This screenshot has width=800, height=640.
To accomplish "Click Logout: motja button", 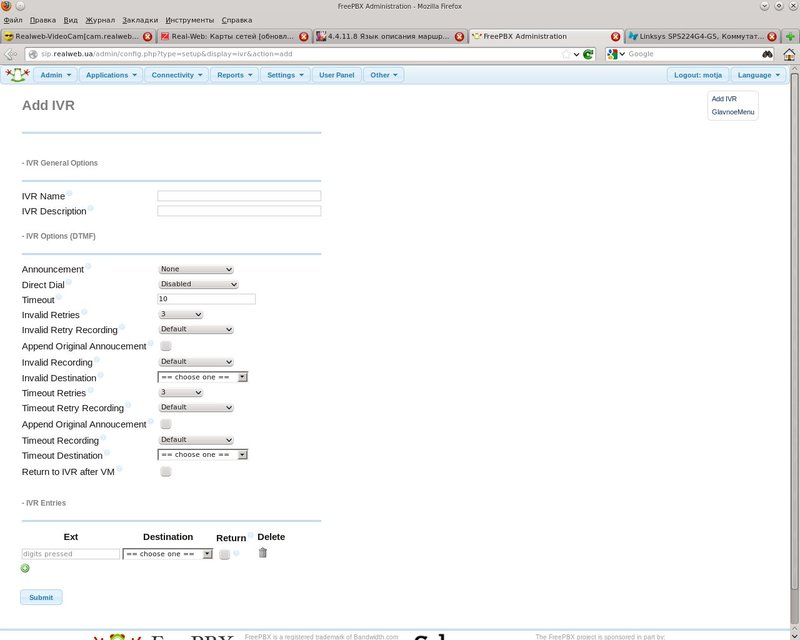I will pos(698,75).
